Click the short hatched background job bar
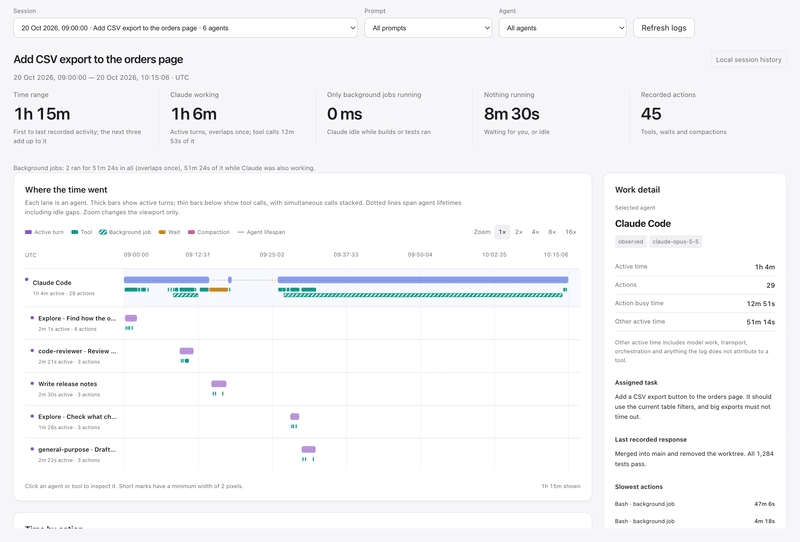Screen dimensions: 800x542 tap(186, 295)
